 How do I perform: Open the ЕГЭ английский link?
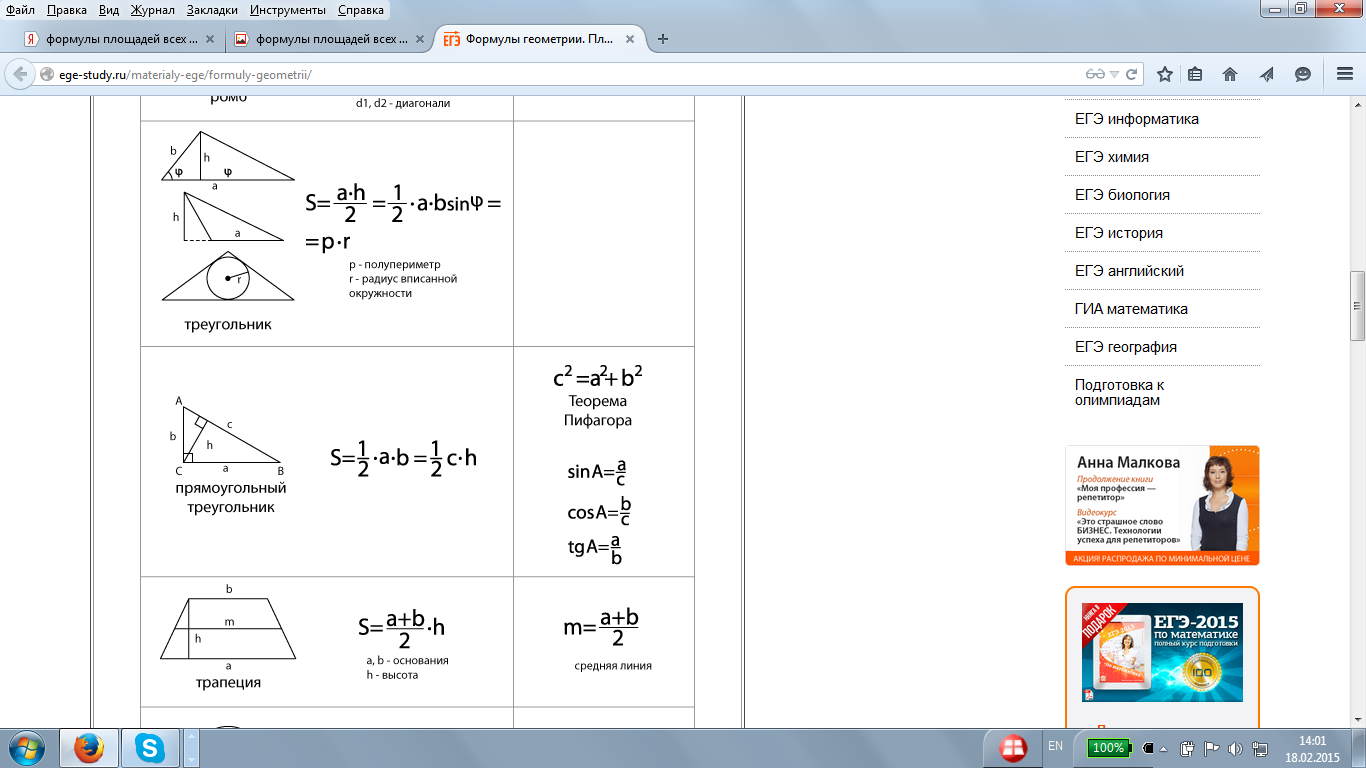click(x=1129, y=271)
